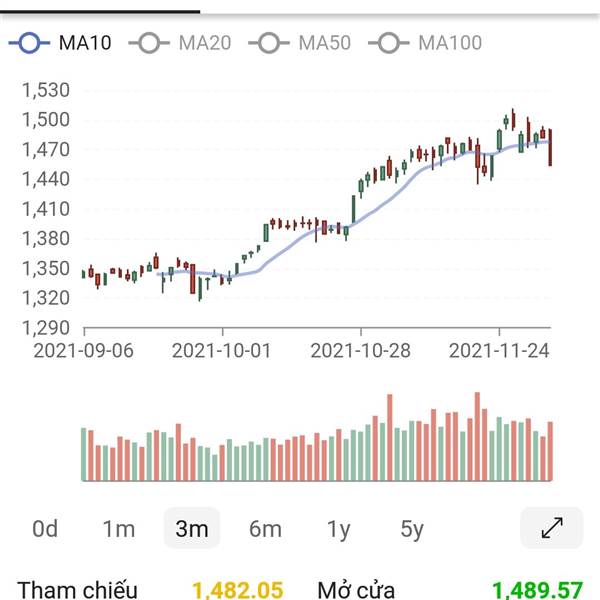Screen dimensions: 600x600
Task: Click the Mở cửa label
Action: (x=356, y=590)
